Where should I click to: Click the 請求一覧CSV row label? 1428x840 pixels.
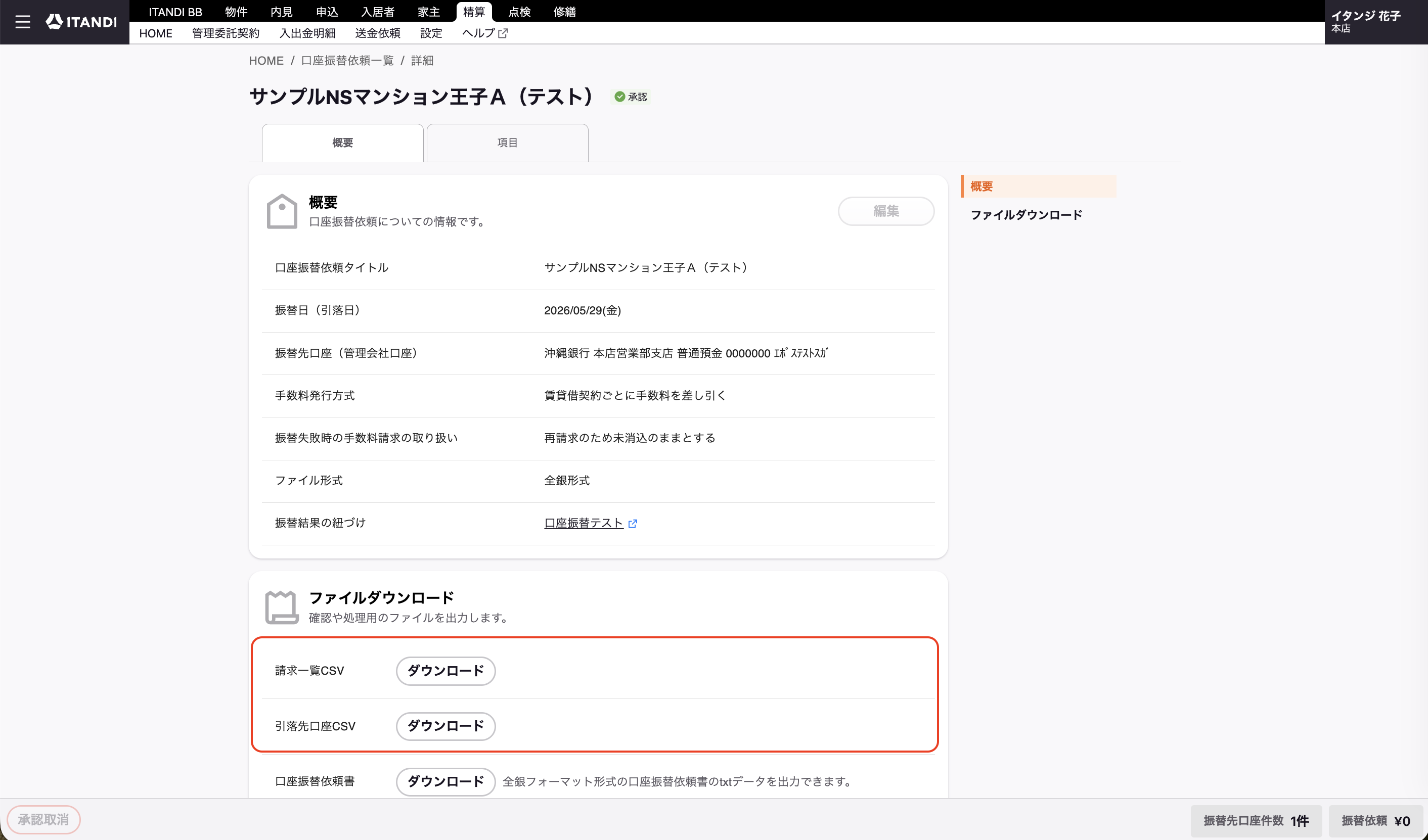coord(309,671)
